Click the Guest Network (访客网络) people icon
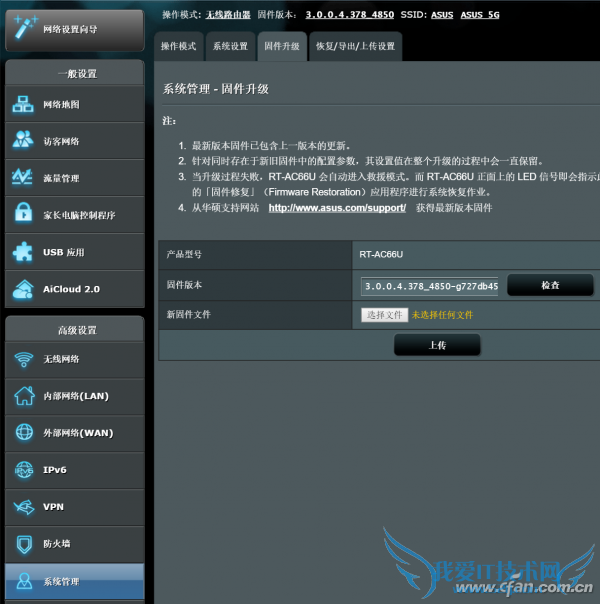 click(23, 140)
